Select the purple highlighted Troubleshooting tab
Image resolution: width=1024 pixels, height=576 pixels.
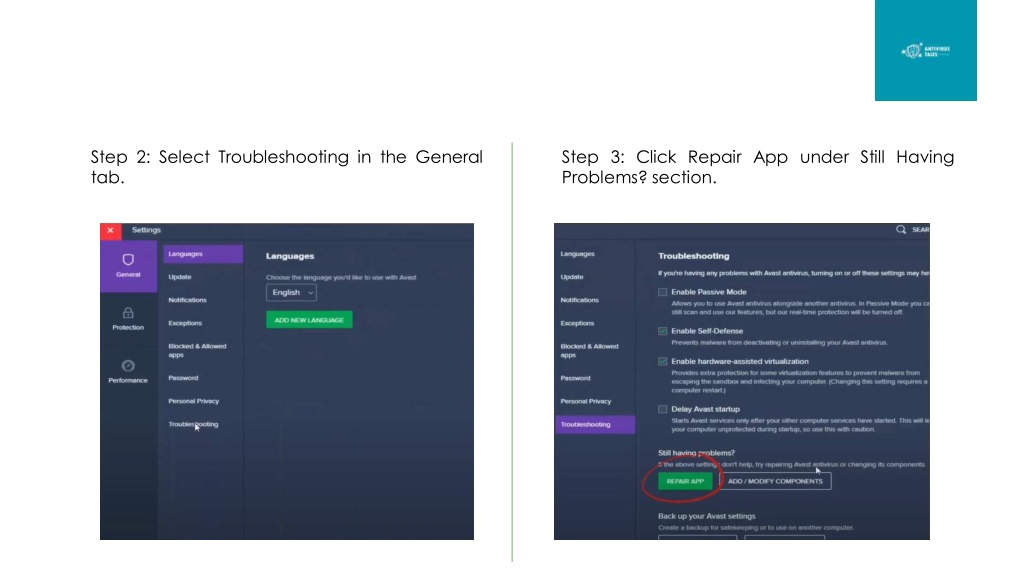tap(596, 424)
